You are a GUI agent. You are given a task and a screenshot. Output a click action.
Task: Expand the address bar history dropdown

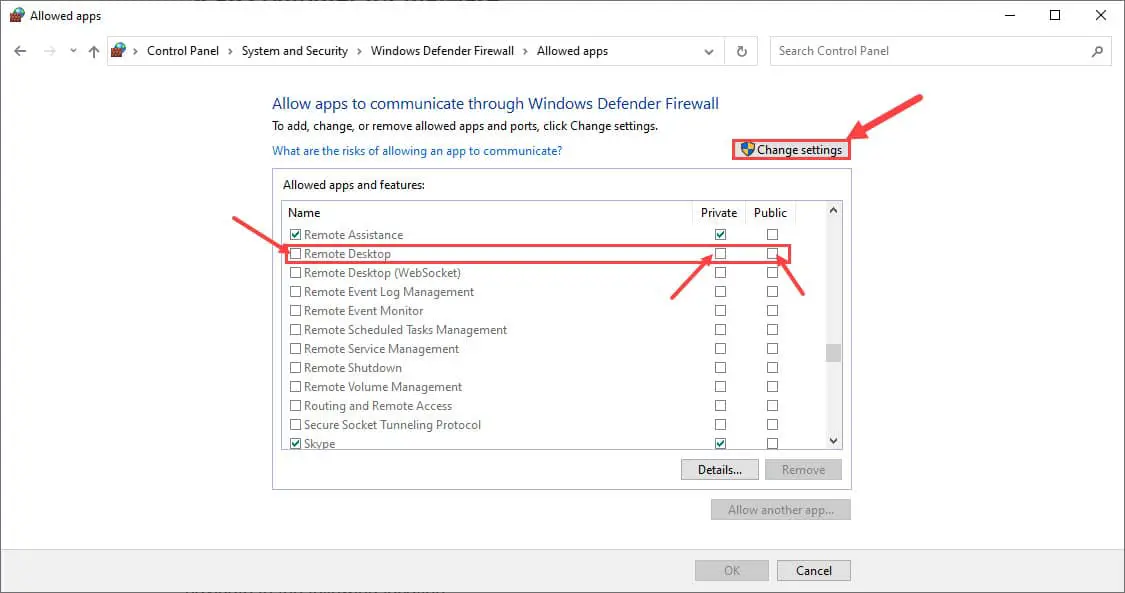click(x=709, y=52)
